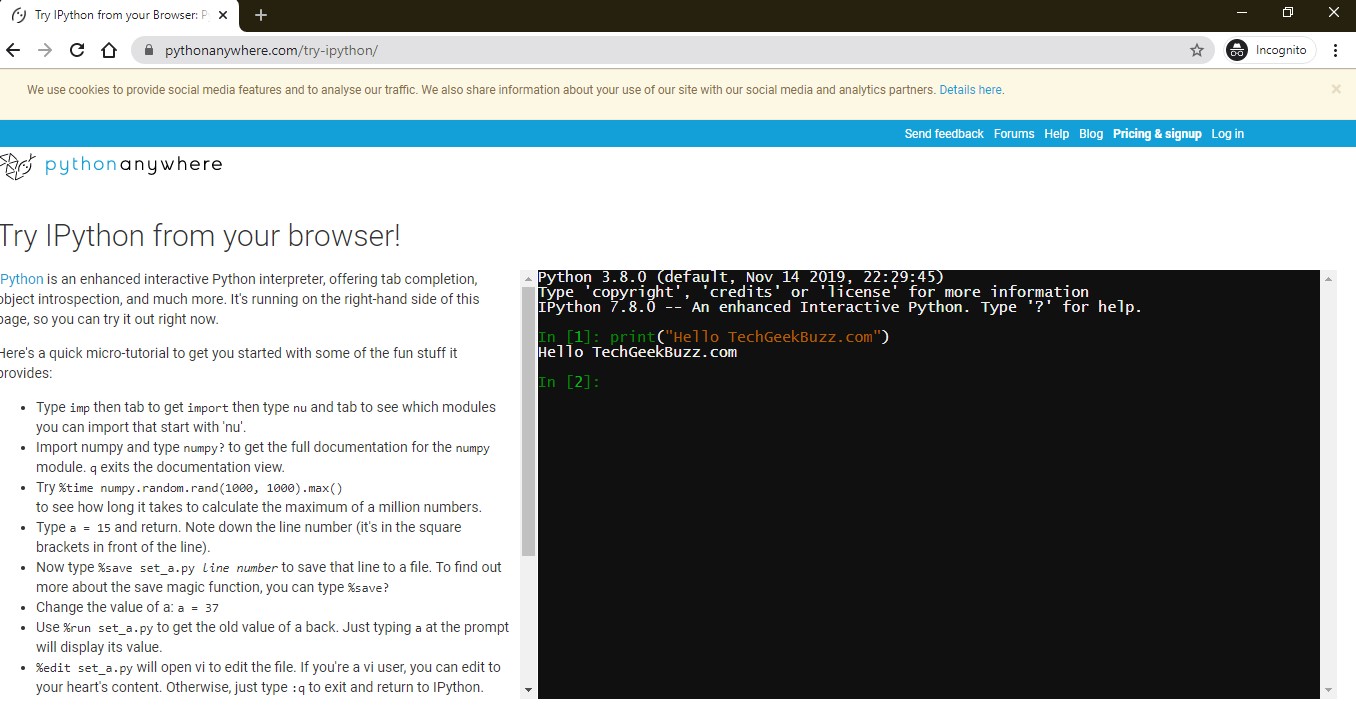This screenshot has height=705, width=1356.
Task: Open the Pricing & signup page
Action: pos(1157,133)
